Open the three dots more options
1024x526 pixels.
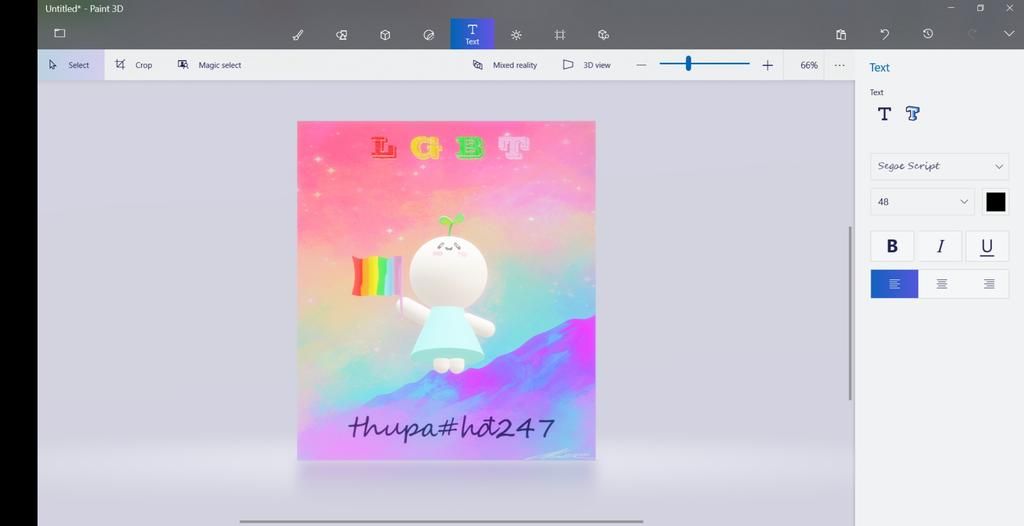click(840, 65)
